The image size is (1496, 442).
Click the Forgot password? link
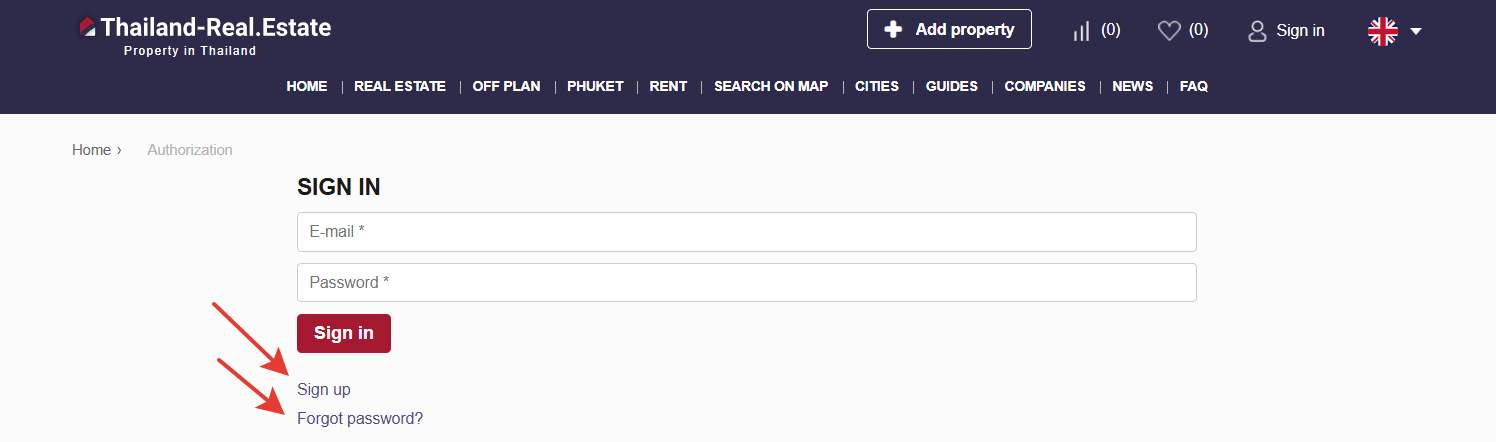click(360, 418)
